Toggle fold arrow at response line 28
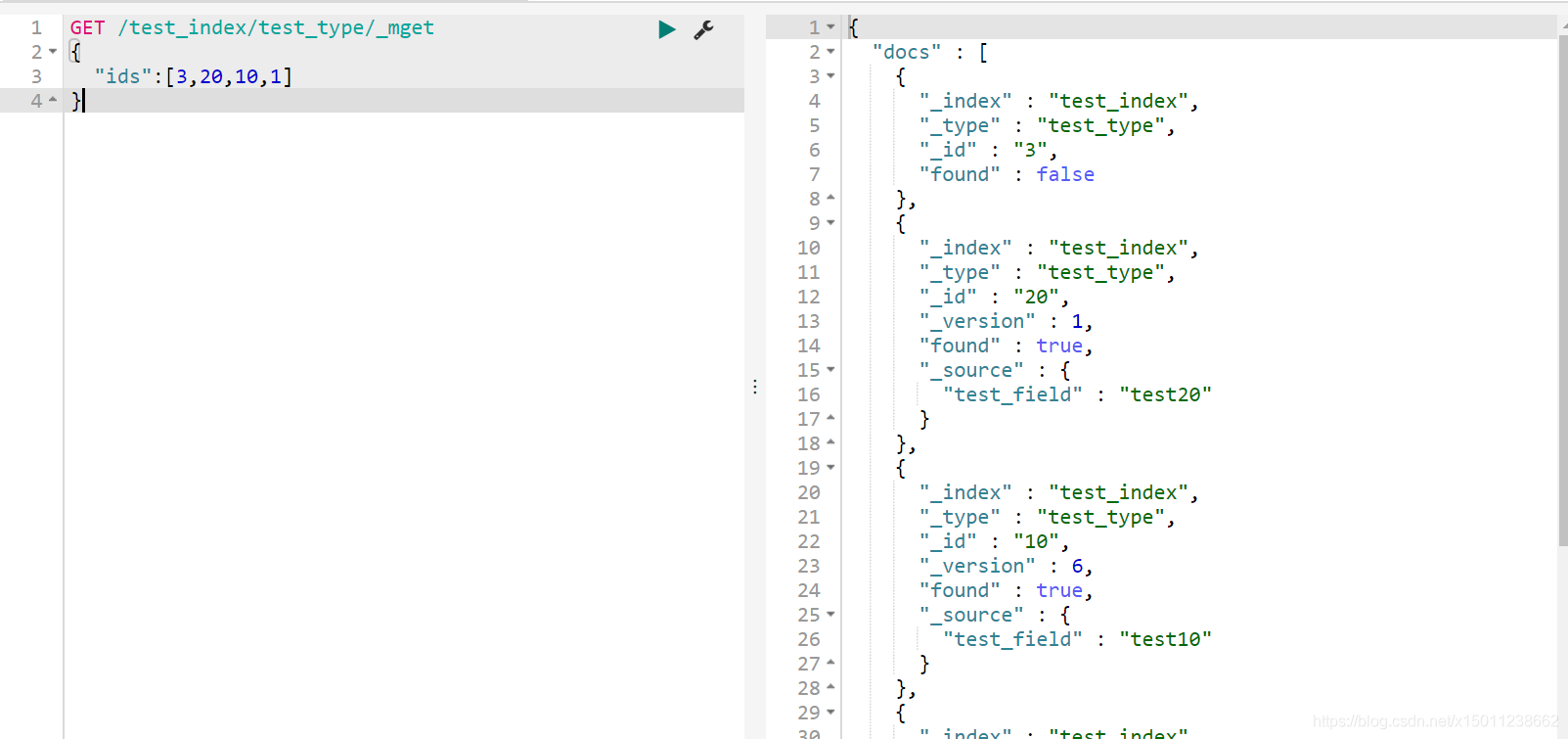Screen dimensions: 1568x739 point(830,687)
